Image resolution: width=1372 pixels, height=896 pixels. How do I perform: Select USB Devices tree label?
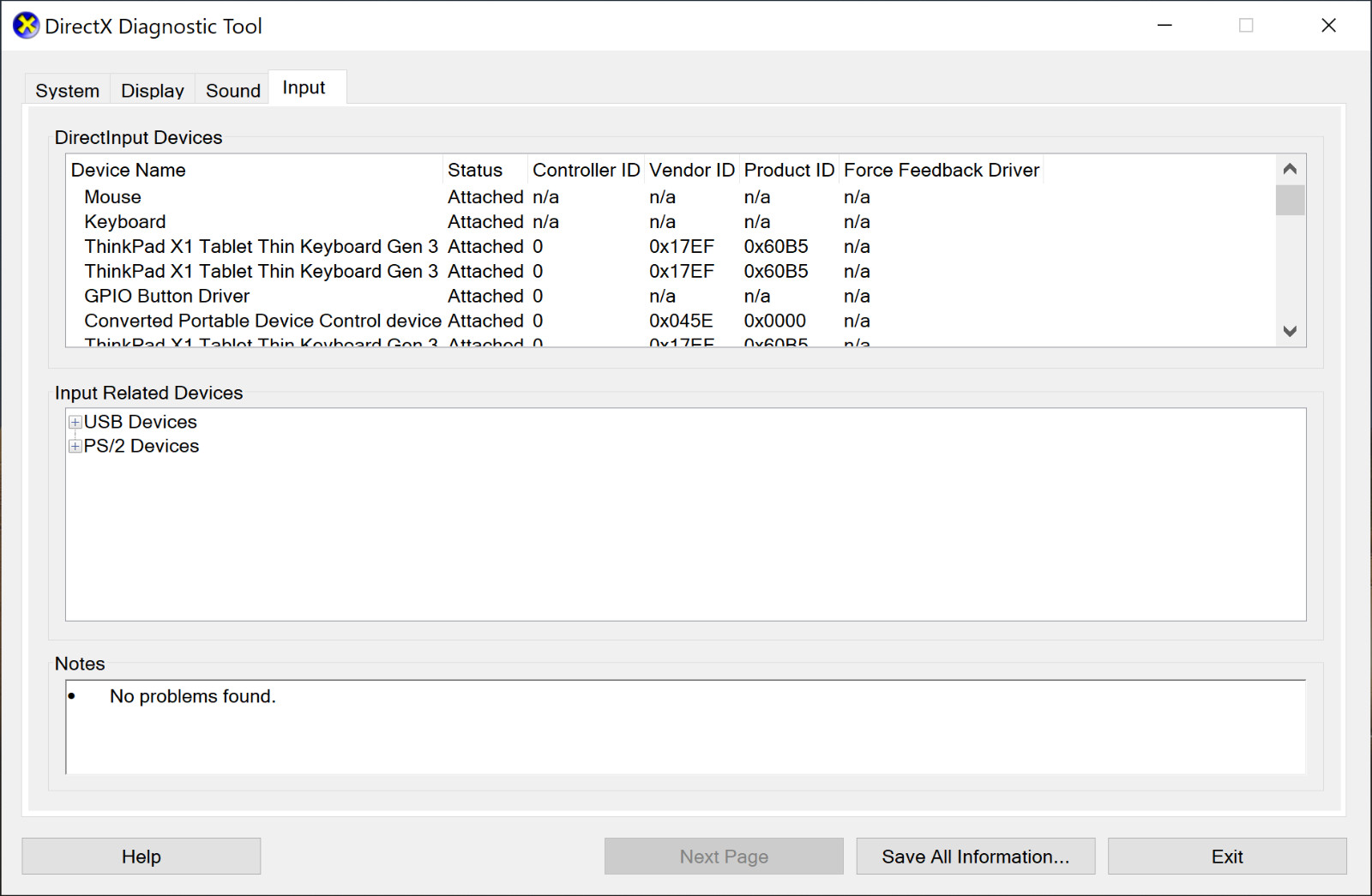point(141,422)
